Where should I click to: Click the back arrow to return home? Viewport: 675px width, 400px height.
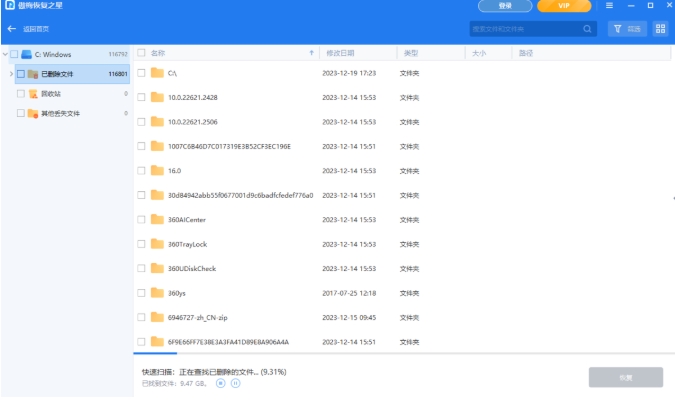pyautogui.click(x=11, y=29)
